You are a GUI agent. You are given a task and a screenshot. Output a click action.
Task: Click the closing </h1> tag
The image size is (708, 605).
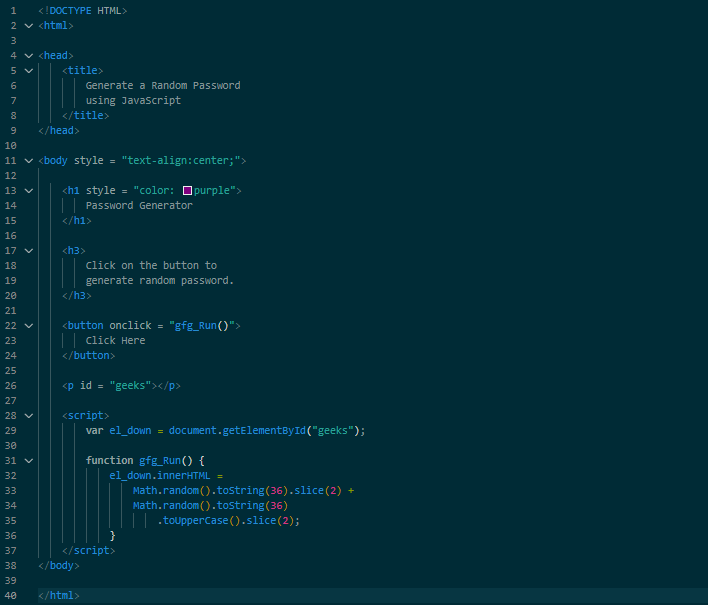[77, 220]
